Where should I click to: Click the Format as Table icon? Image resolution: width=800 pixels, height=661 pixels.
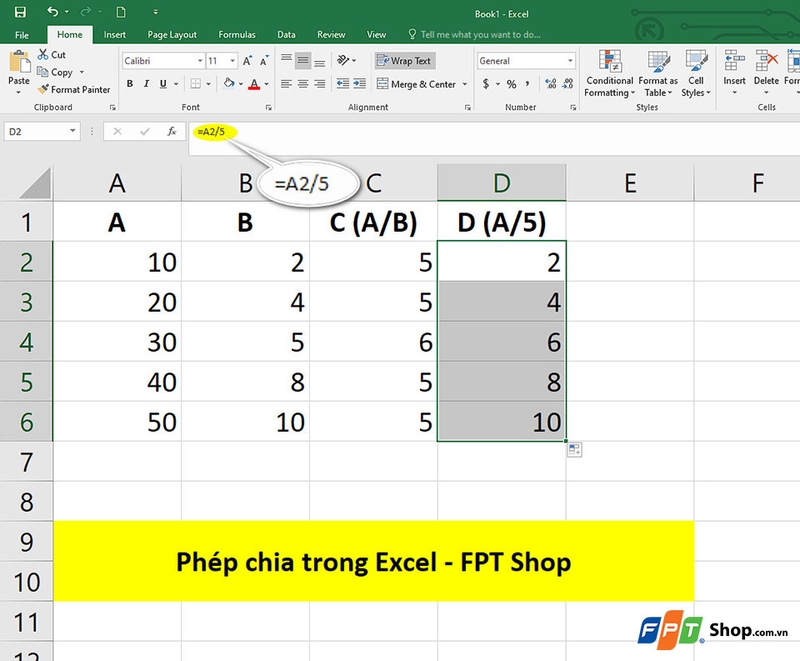pos(657,71)
